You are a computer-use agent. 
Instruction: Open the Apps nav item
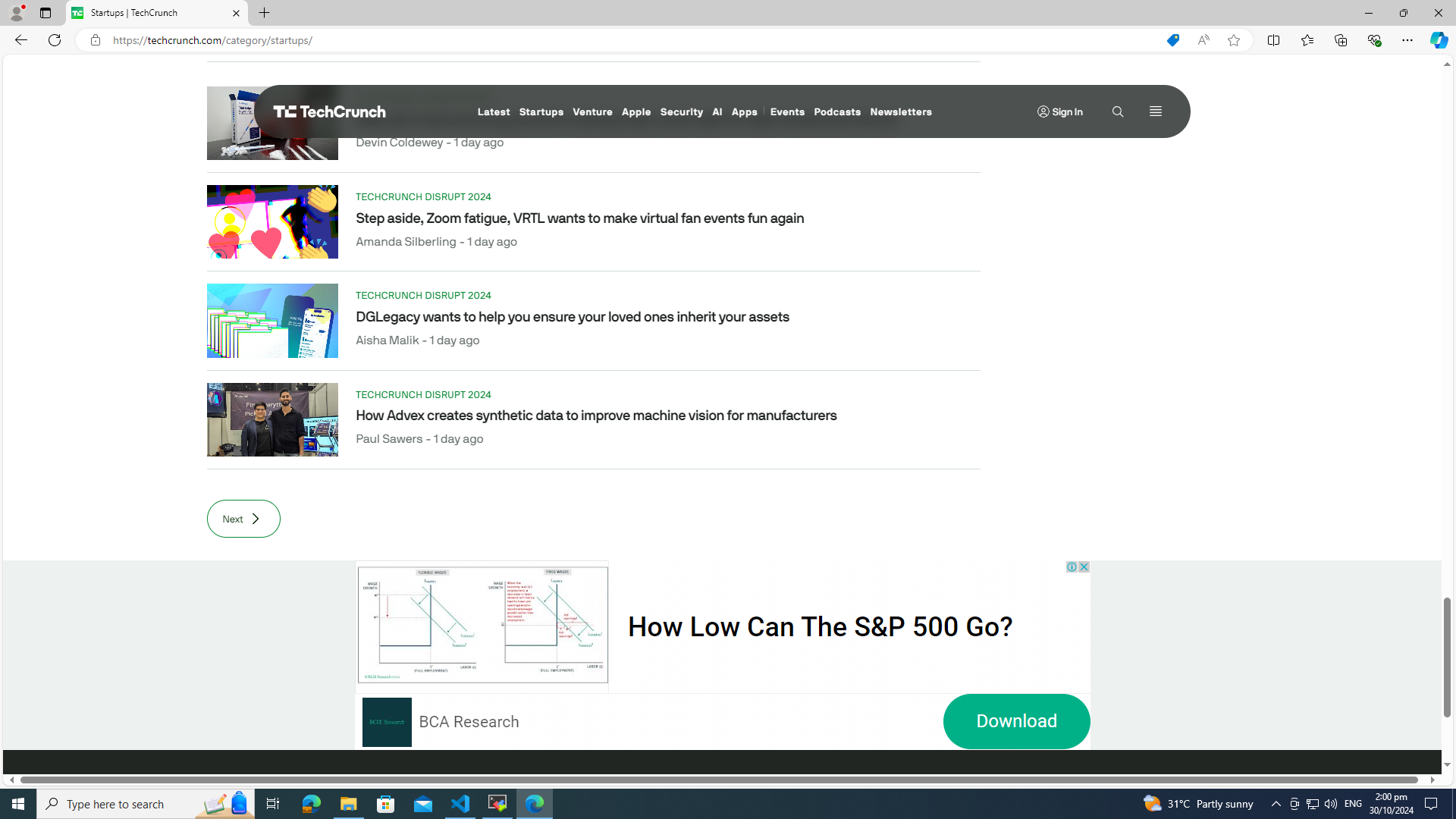(x=744, y=111)
